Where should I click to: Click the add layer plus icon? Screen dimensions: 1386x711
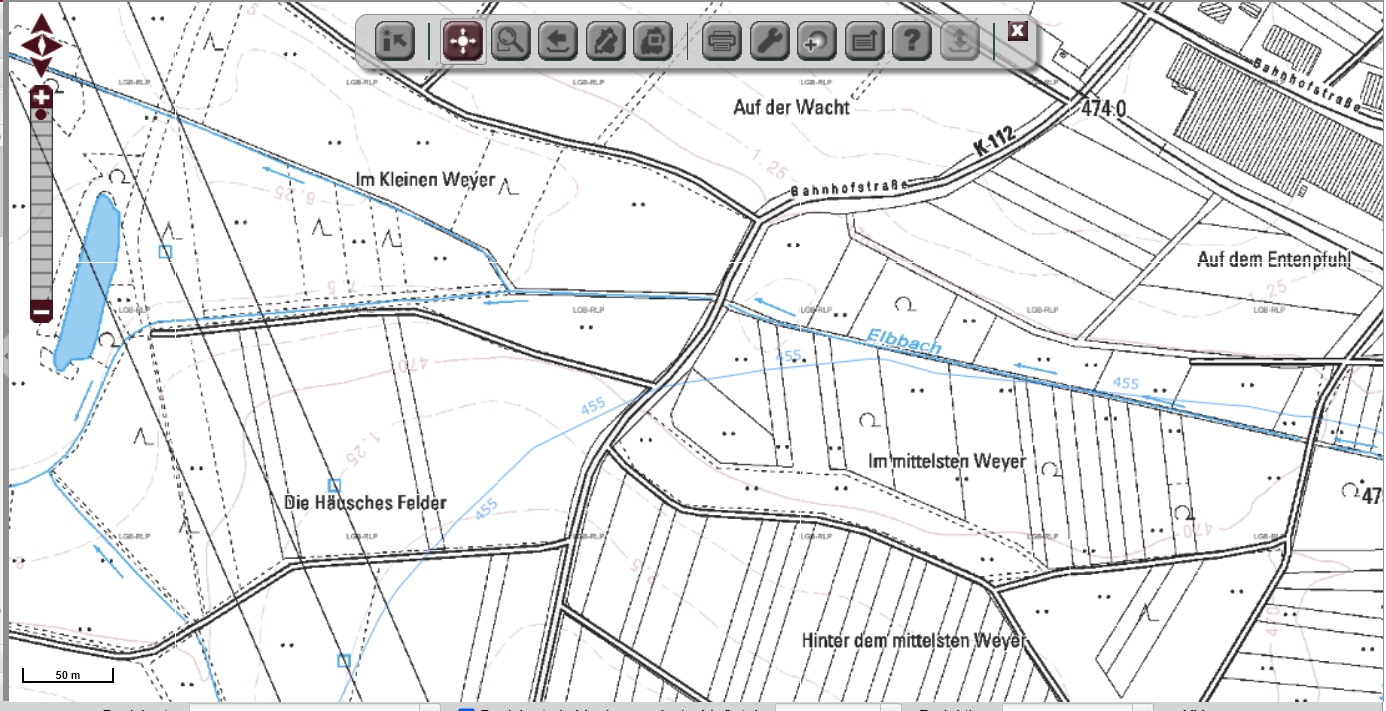(x=816, y=42)
